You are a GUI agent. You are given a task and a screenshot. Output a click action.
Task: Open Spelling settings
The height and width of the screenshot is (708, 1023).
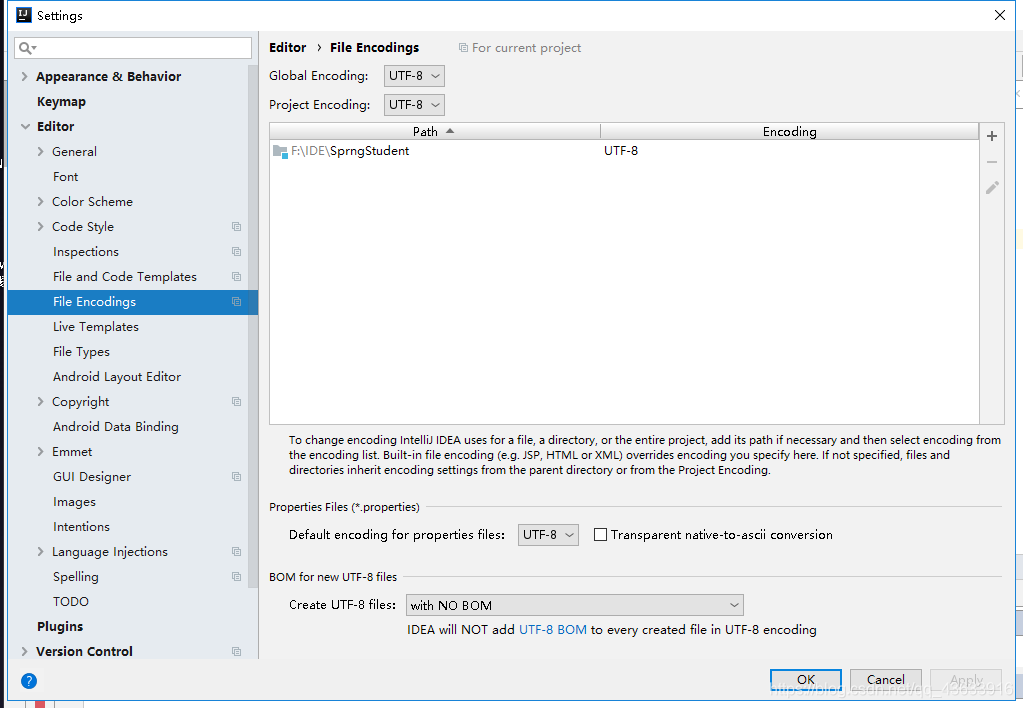[76, 577]
